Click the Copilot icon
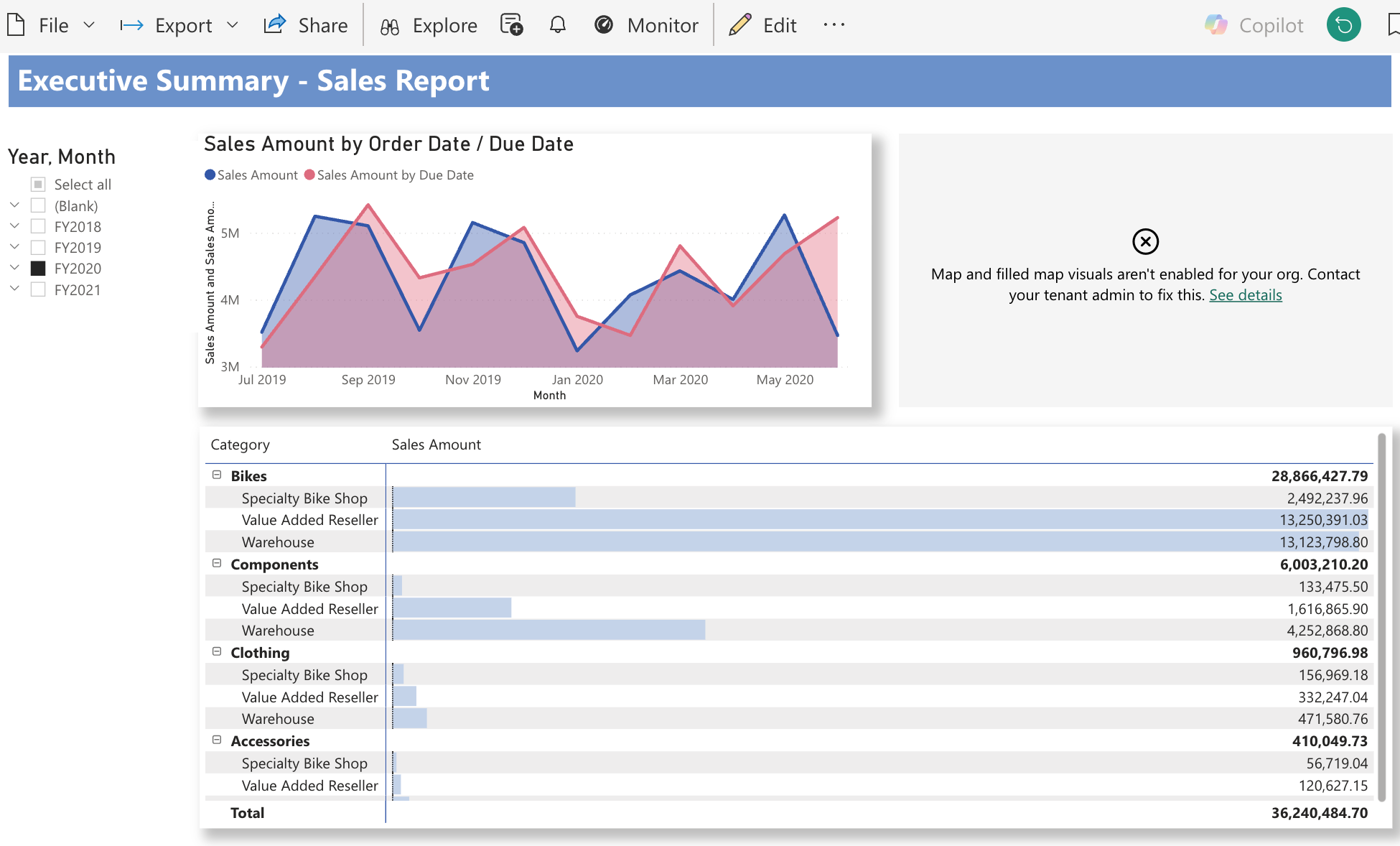 pos(1215,25)
